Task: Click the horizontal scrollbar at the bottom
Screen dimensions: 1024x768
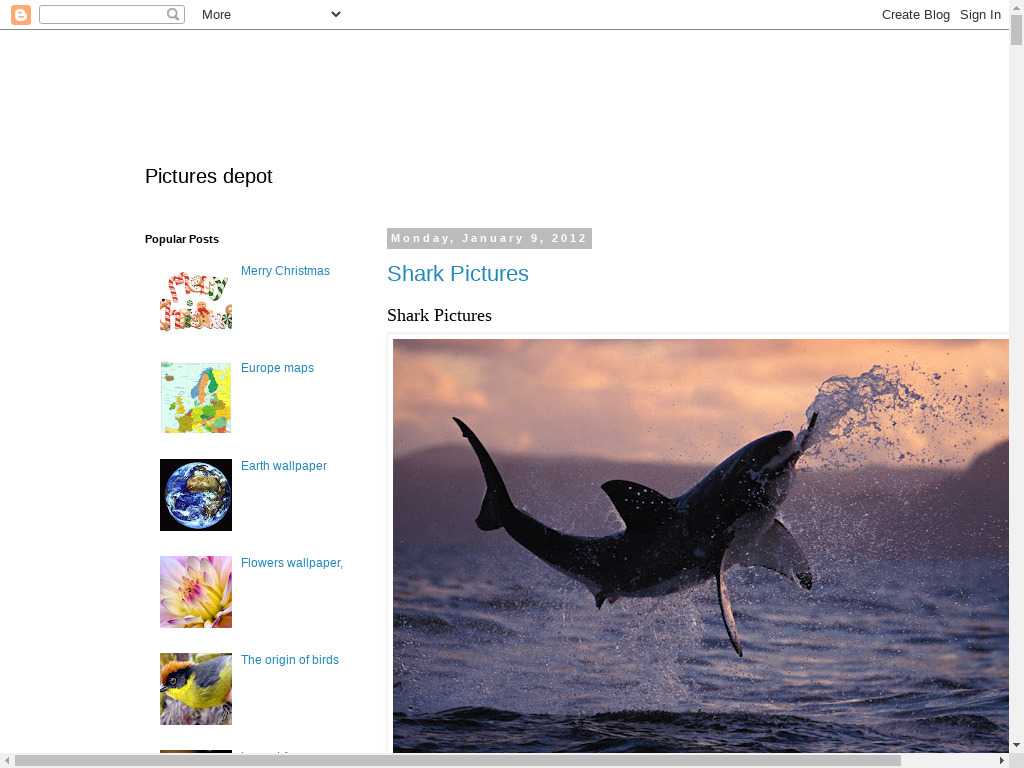Action: 457,761
